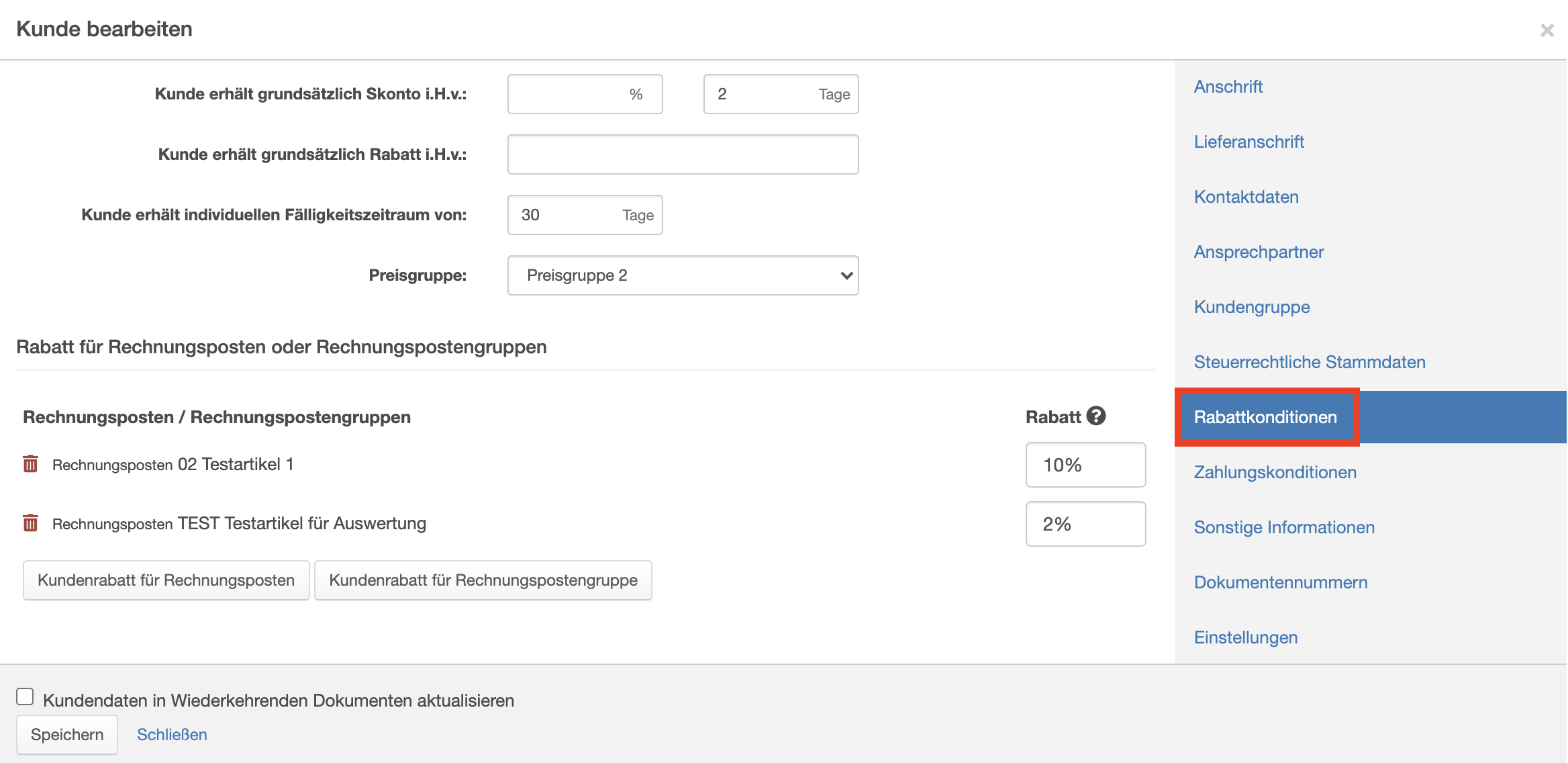The height and width of the screenshot is (763, 1568).
Task: Click 'Rechnungsposten TEST Testartikel für Auswertung' text
Action: pos(239,524)
